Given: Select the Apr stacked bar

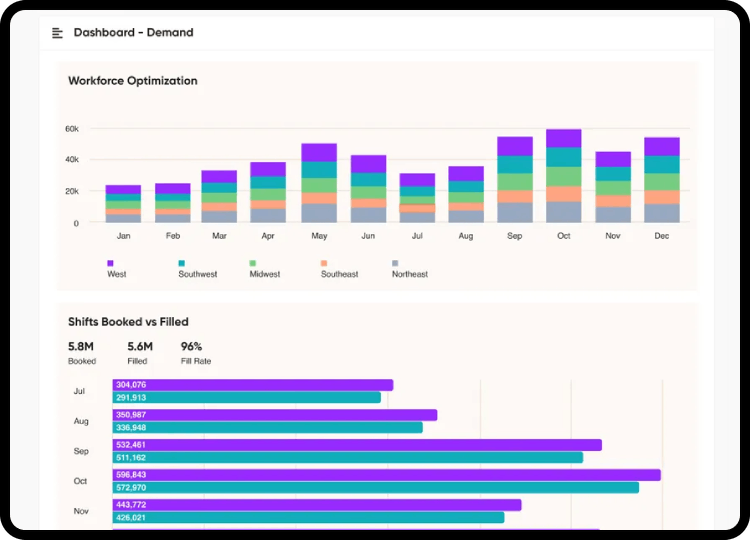Looking at the screenshot, I should click(x=268, y=192).
